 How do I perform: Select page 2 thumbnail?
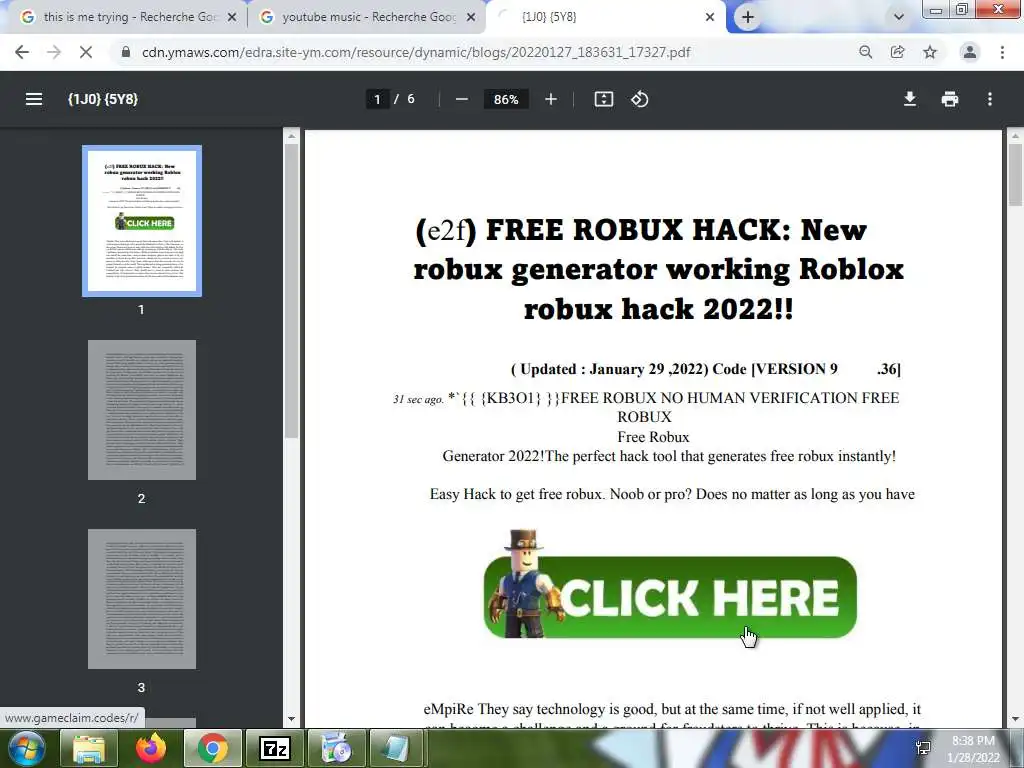click(x=142, y=409)
